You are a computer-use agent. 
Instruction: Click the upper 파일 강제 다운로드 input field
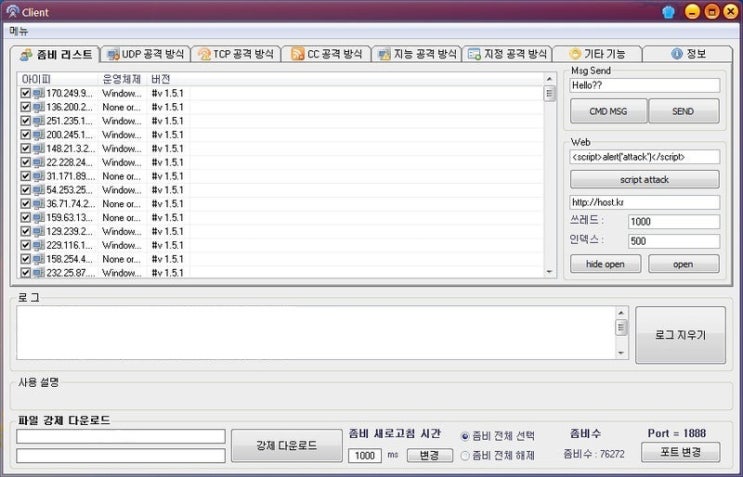pyautogui.click(x=121, y=436)
